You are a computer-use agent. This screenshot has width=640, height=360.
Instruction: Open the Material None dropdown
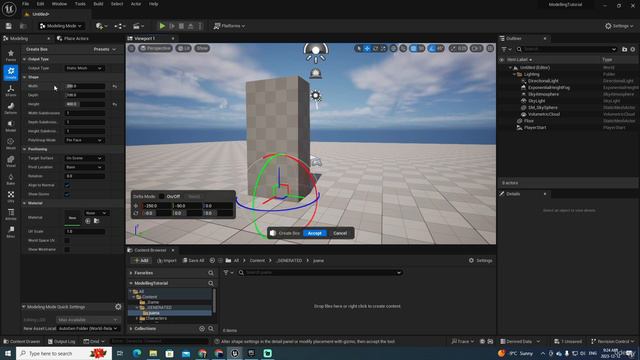96,213
